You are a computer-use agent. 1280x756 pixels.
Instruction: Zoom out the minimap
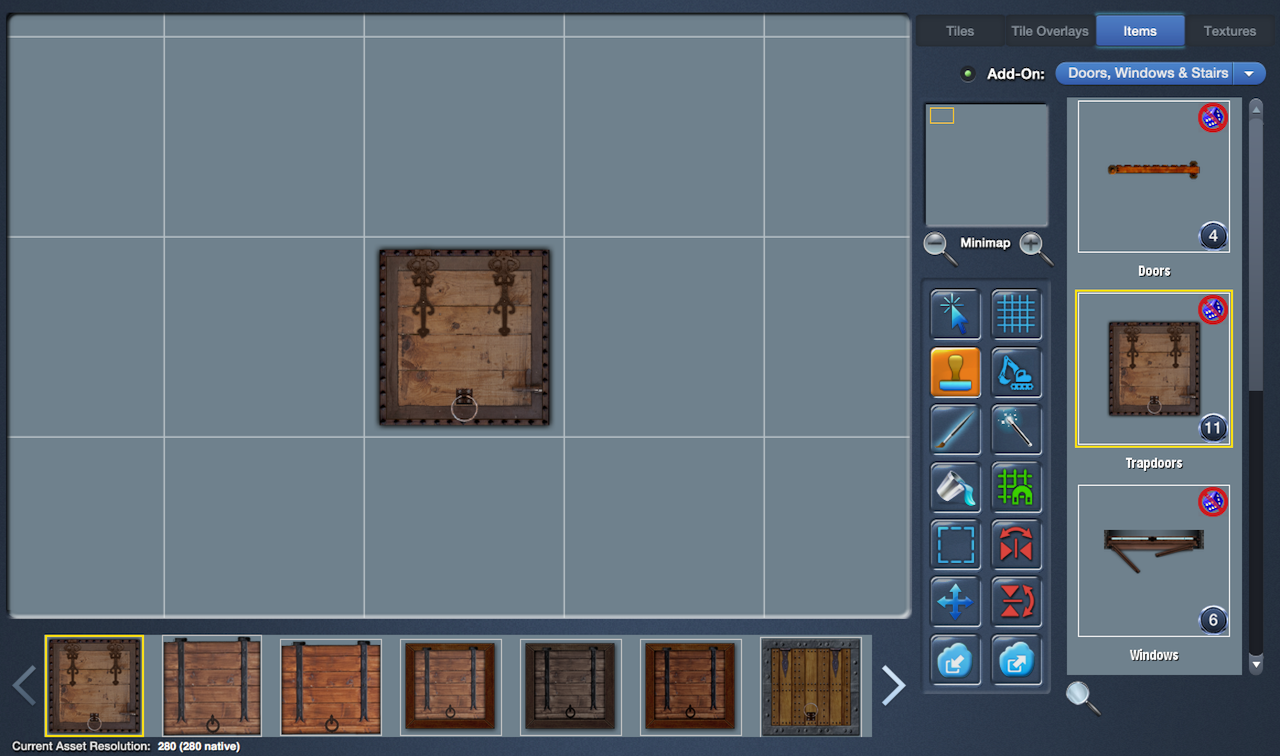939,247
